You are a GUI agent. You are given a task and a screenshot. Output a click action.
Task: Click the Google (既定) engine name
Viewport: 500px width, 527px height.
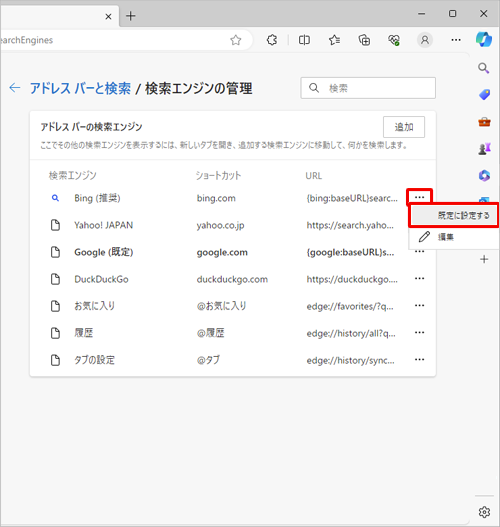tap(103, 252)
